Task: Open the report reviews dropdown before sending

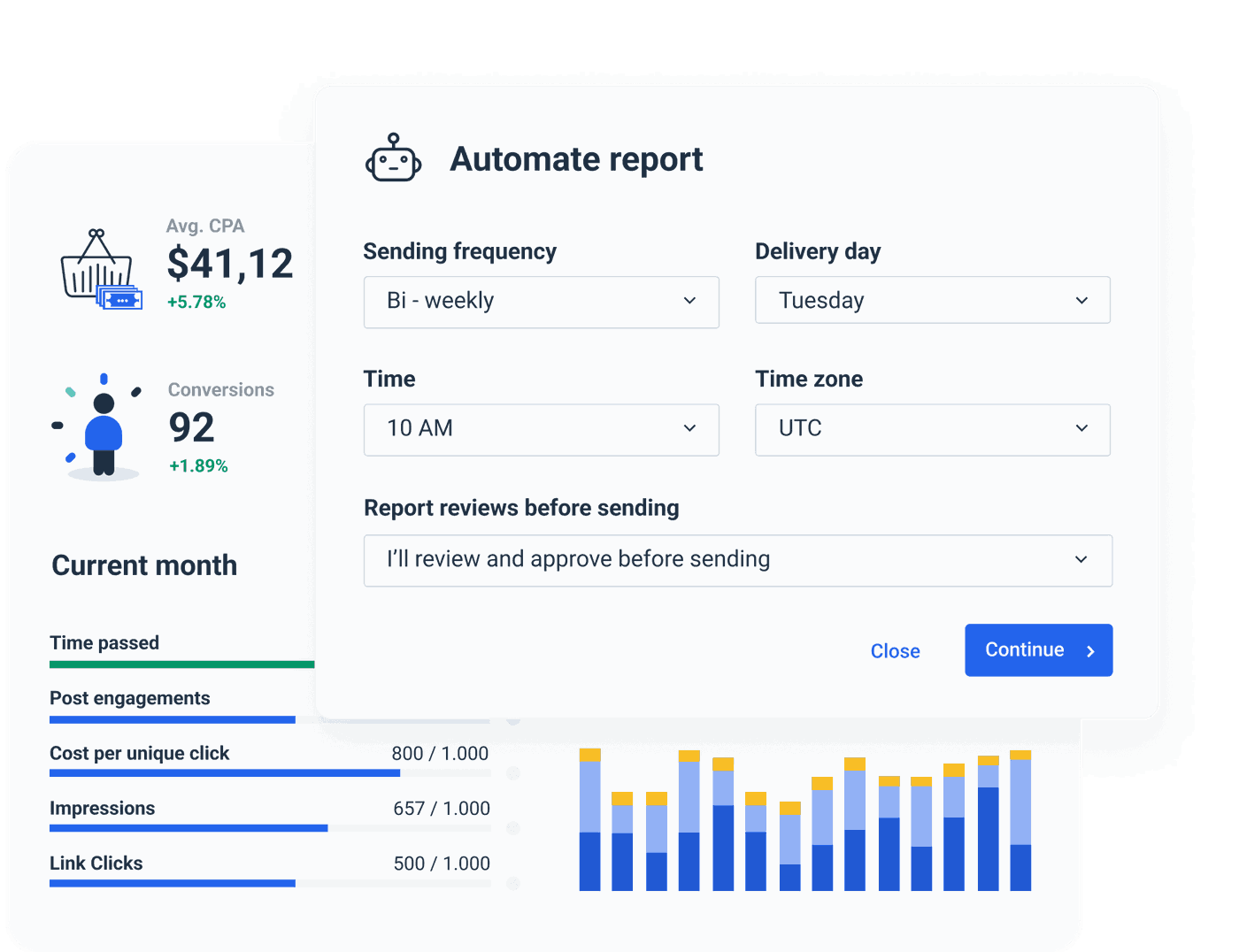Action: [738, 560]
